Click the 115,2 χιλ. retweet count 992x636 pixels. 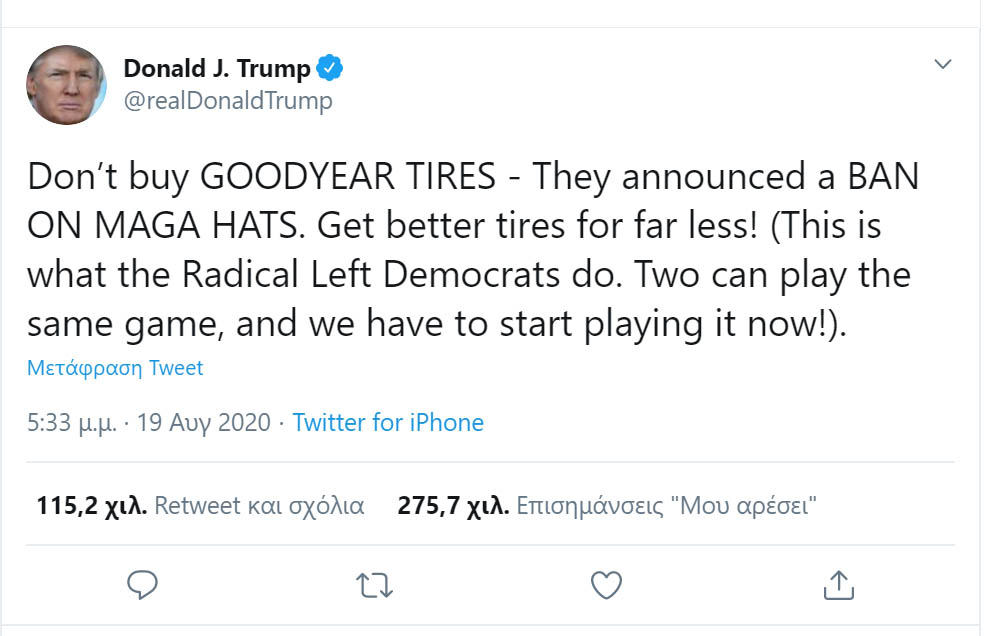pos(92,505)
